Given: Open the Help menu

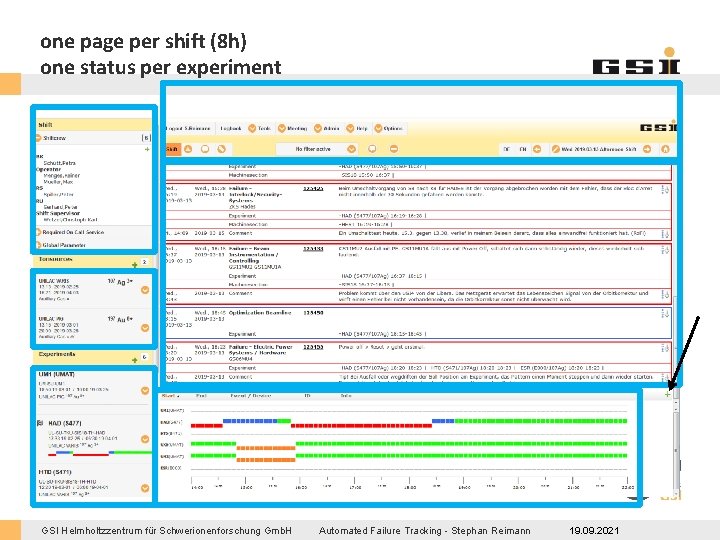Looking at the screenshot, I should 357,129.
